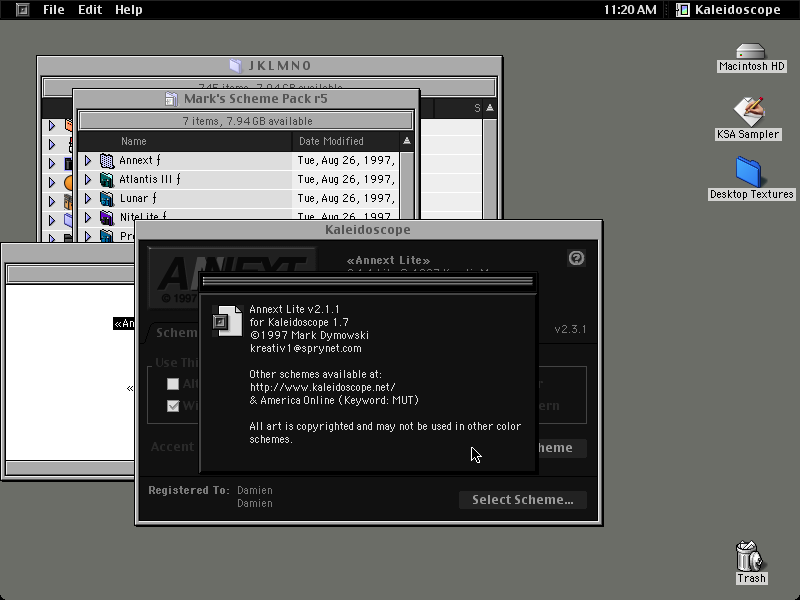The height and width of the screenshot is (600, 800).
Task: Click the JKLMNO window vertical scrollbar
Action: [x=490, y=169]
